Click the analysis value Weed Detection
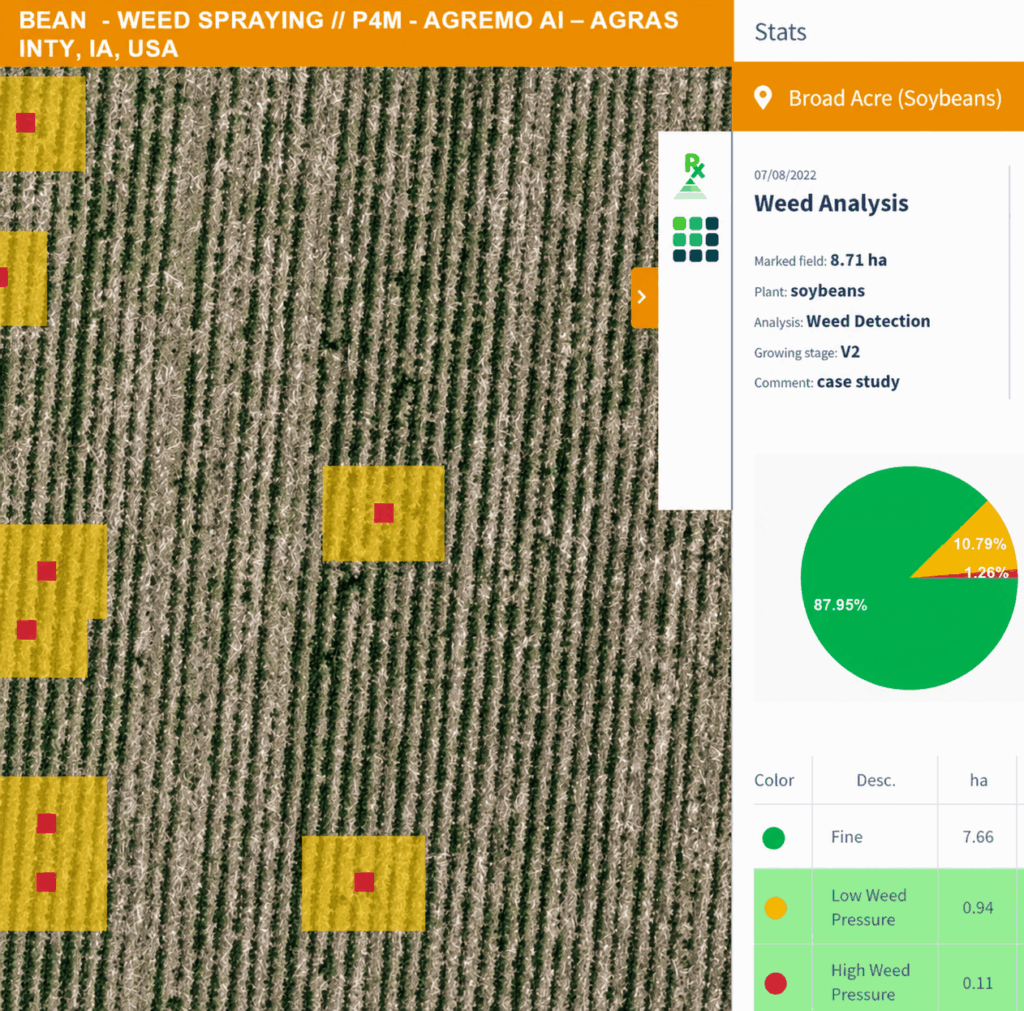Image resolution: width=1024 pixels, height=1011 pixels. coord(868,321)
